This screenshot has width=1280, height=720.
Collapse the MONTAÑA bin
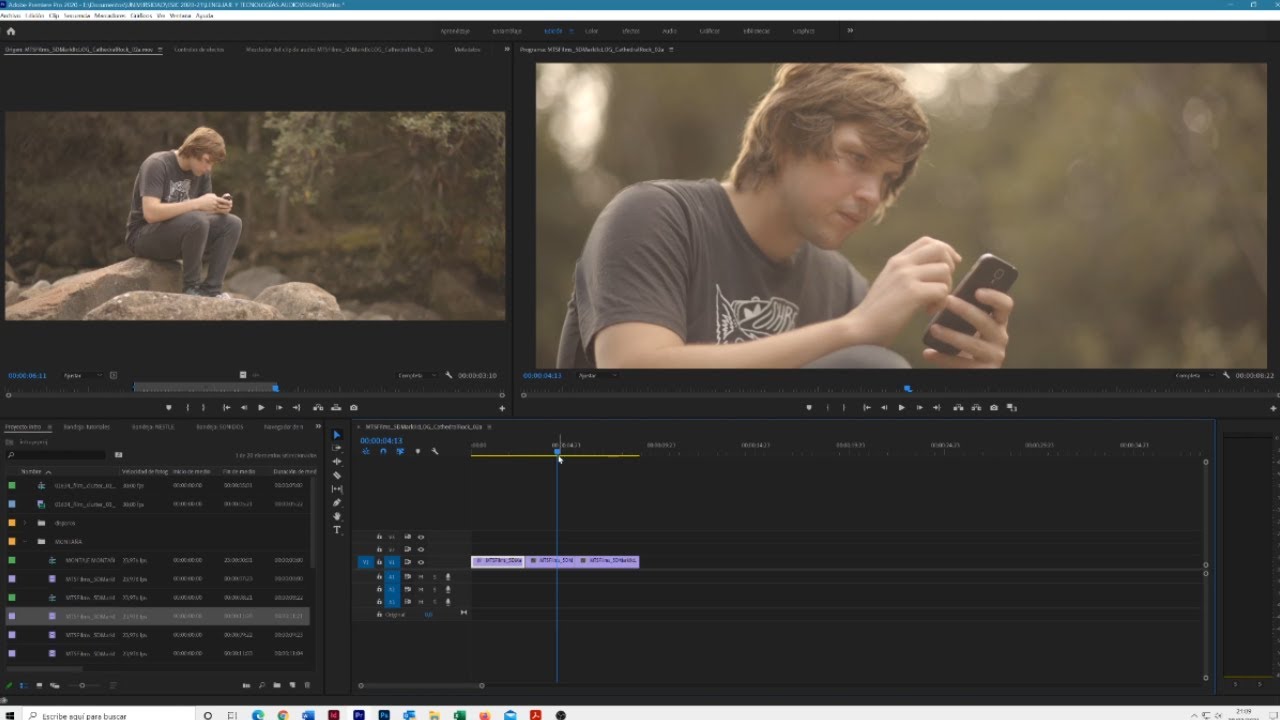click(x=25, y=541)
